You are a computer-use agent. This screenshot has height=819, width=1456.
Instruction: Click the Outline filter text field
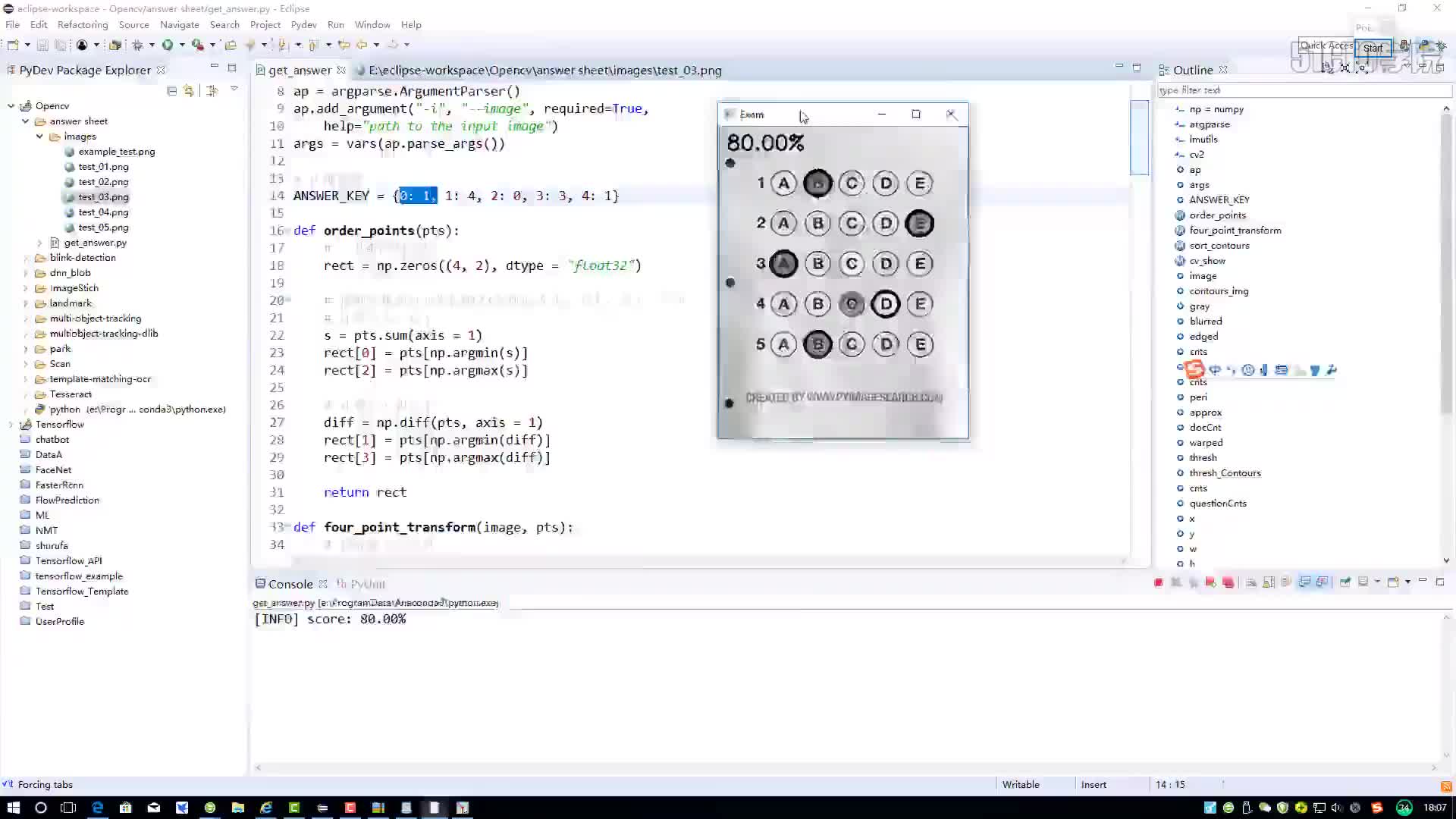coord(1303,89)
